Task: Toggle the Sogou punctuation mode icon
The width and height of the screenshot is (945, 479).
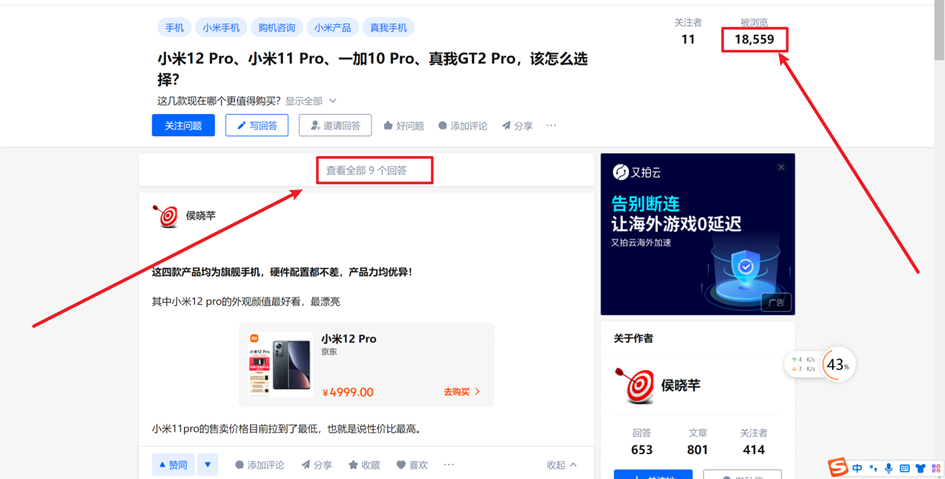Action: pos(873,468)
